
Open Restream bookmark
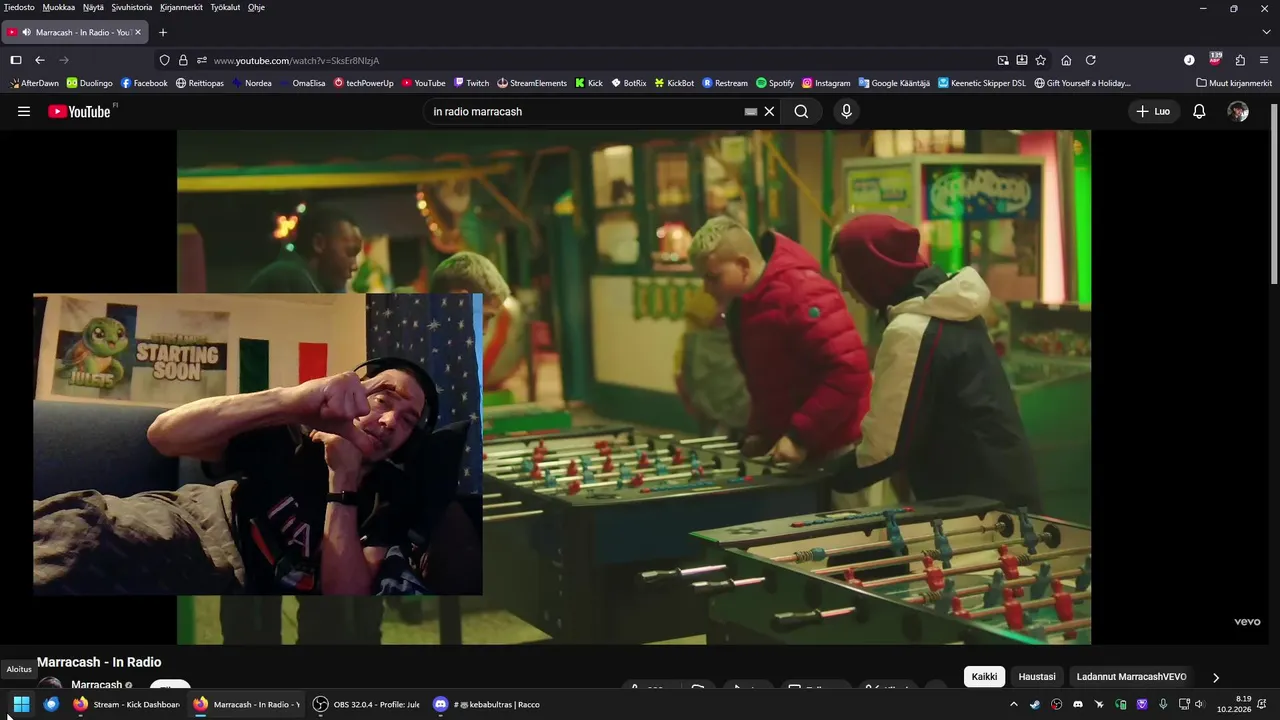725,83
